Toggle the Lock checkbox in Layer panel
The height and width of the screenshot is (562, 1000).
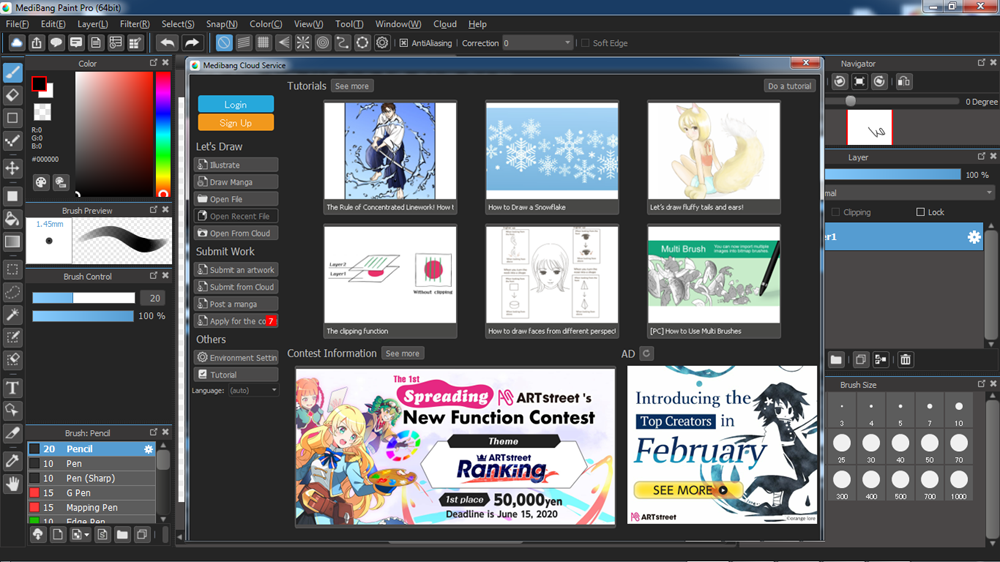tap(920, 212)
